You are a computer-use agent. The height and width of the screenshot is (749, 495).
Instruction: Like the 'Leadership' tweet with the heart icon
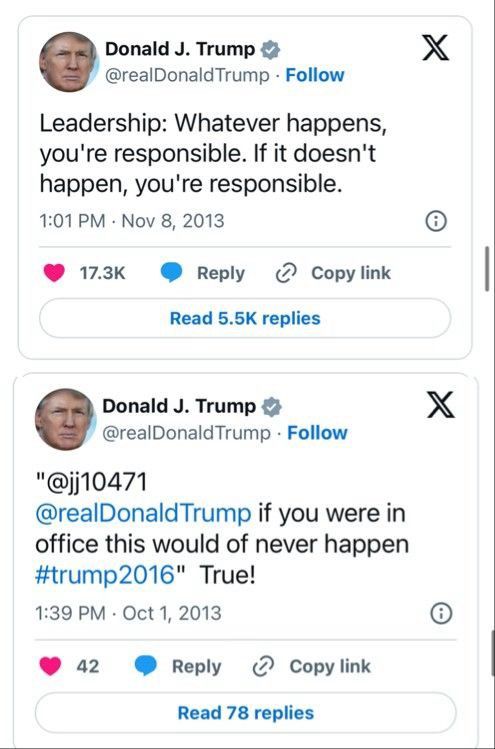point(54,273)
